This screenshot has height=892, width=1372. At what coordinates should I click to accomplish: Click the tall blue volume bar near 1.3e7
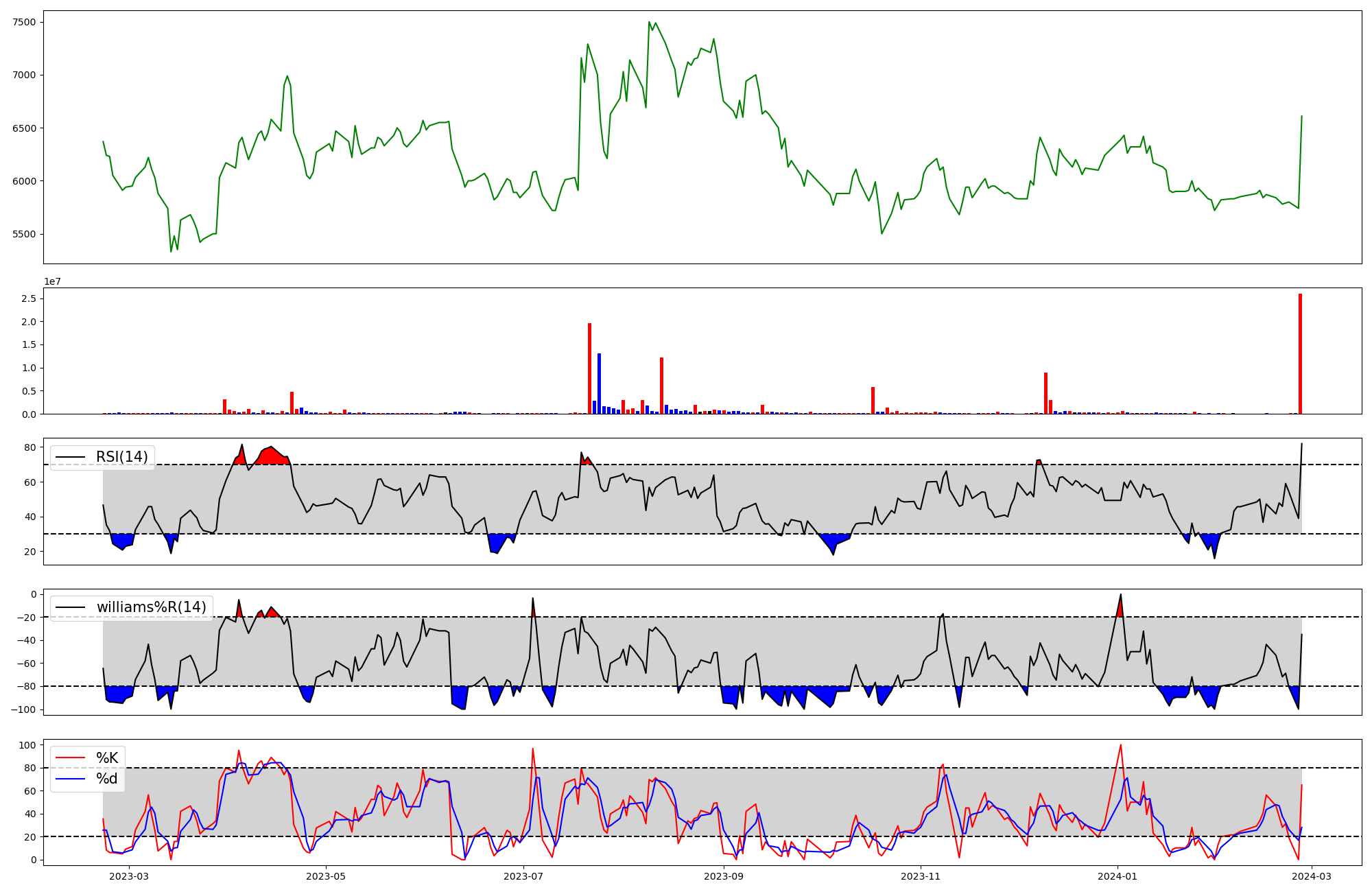click(x=599, y=384)
